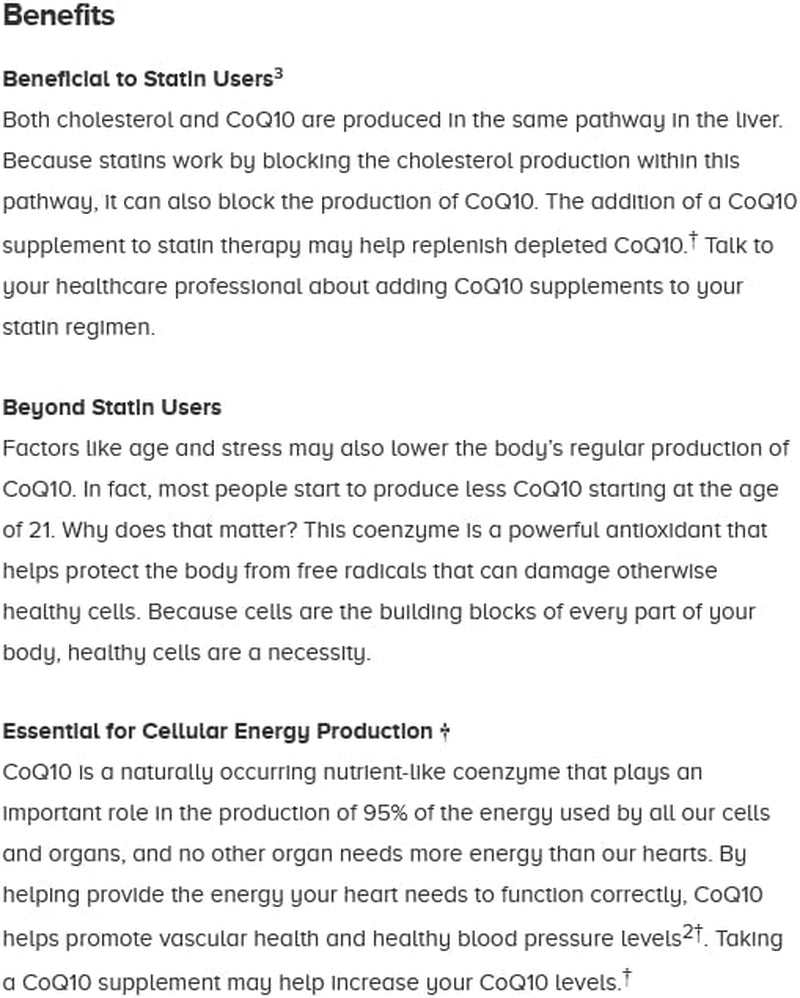The width and height of the screenshot is (800, 998).
Task: Click the "Beneficial to Statin Users" heading
Action: pyautogui.click(x=137, y=79)
